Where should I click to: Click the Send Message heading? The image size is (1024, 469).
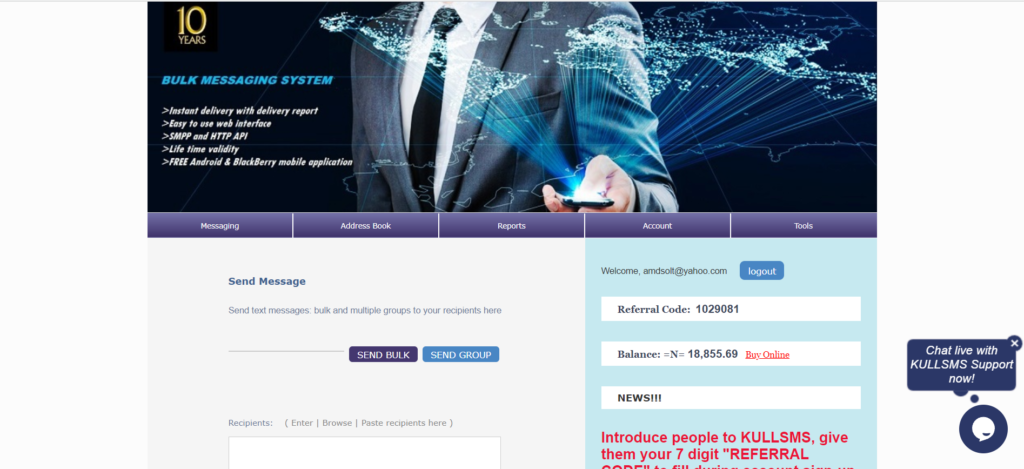pos(267,282)
